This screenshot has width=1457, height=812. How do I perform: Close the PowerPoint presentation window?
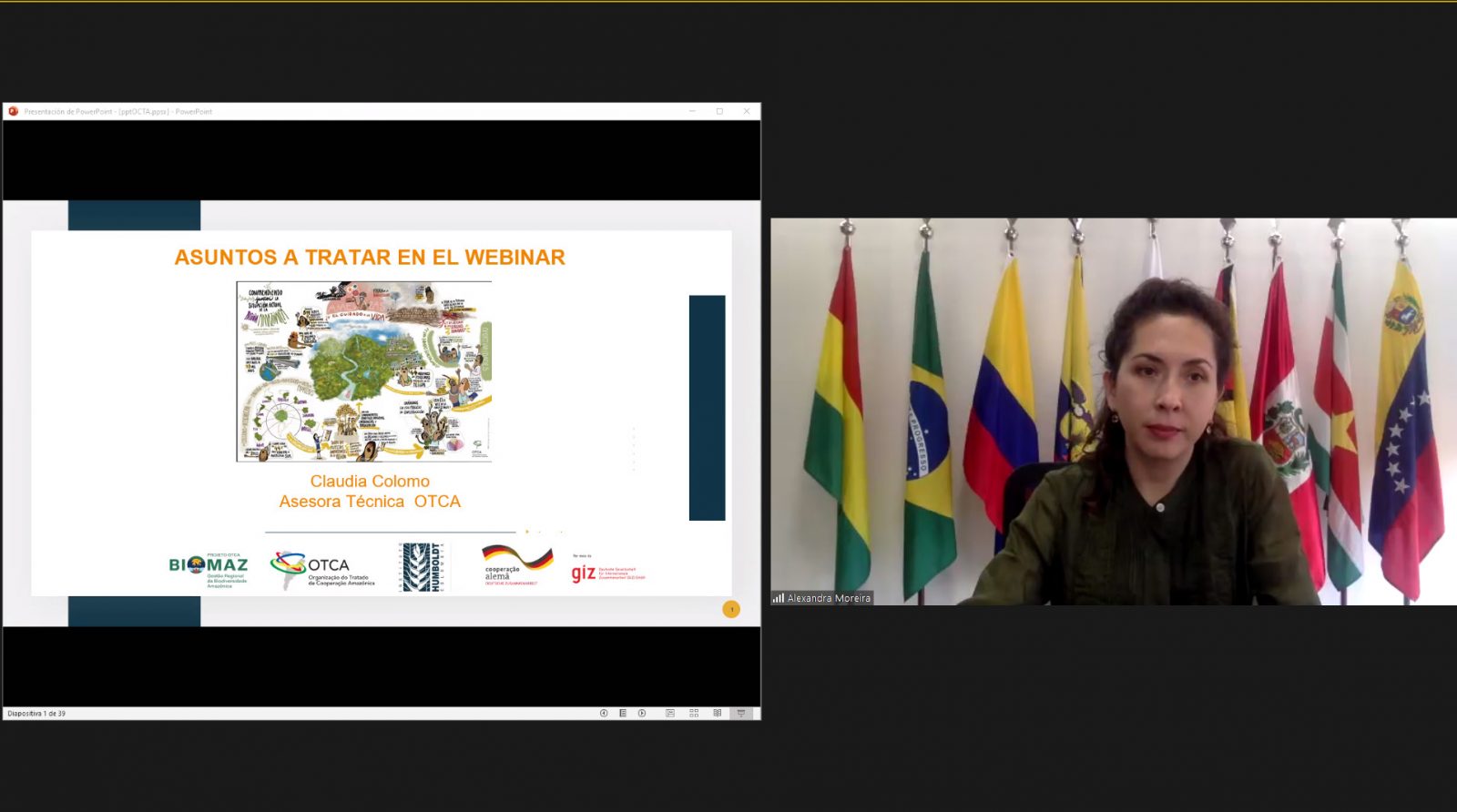747,112
